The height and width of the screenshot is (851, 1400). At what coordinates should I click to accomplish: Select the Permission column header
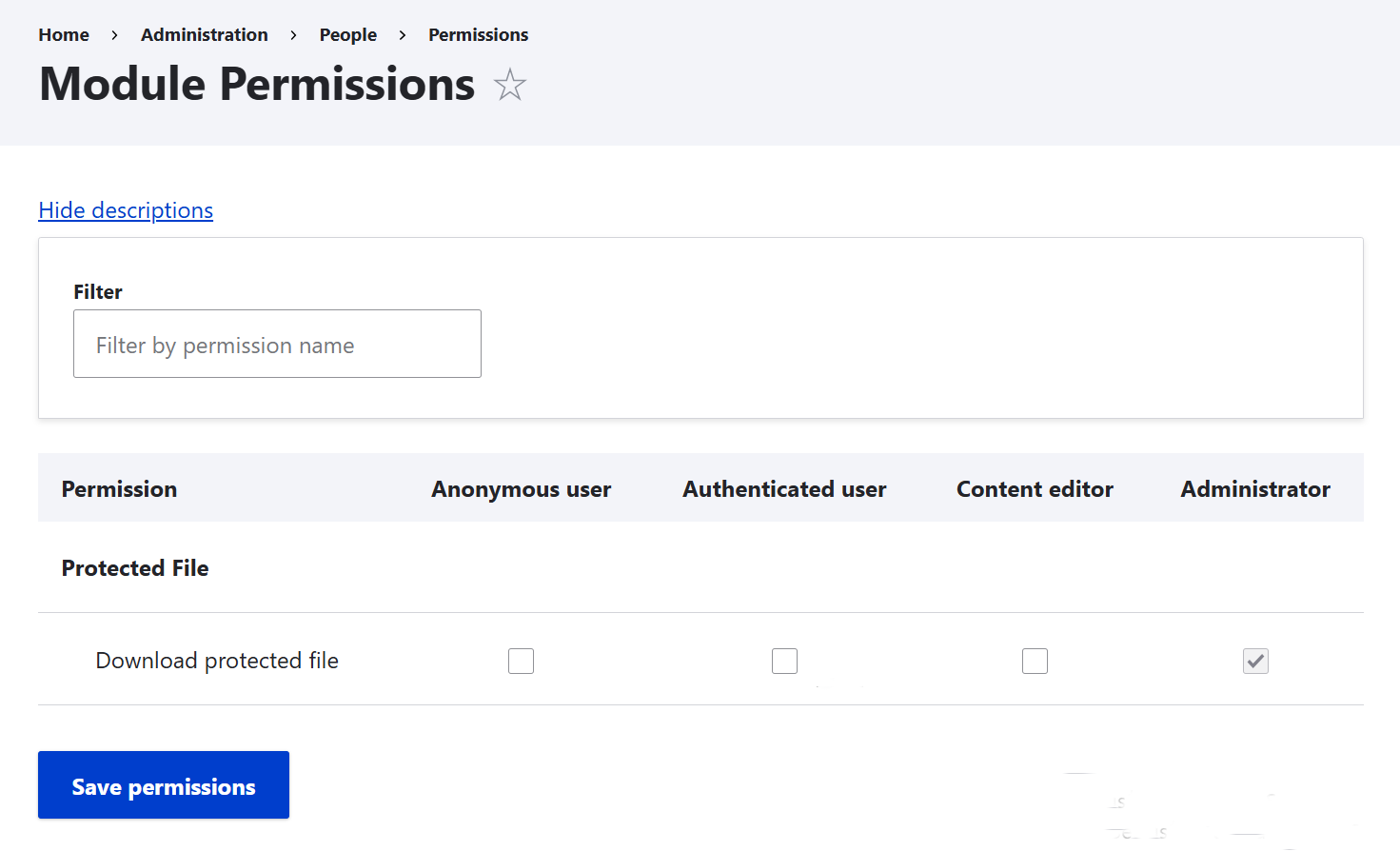point(119,488)
